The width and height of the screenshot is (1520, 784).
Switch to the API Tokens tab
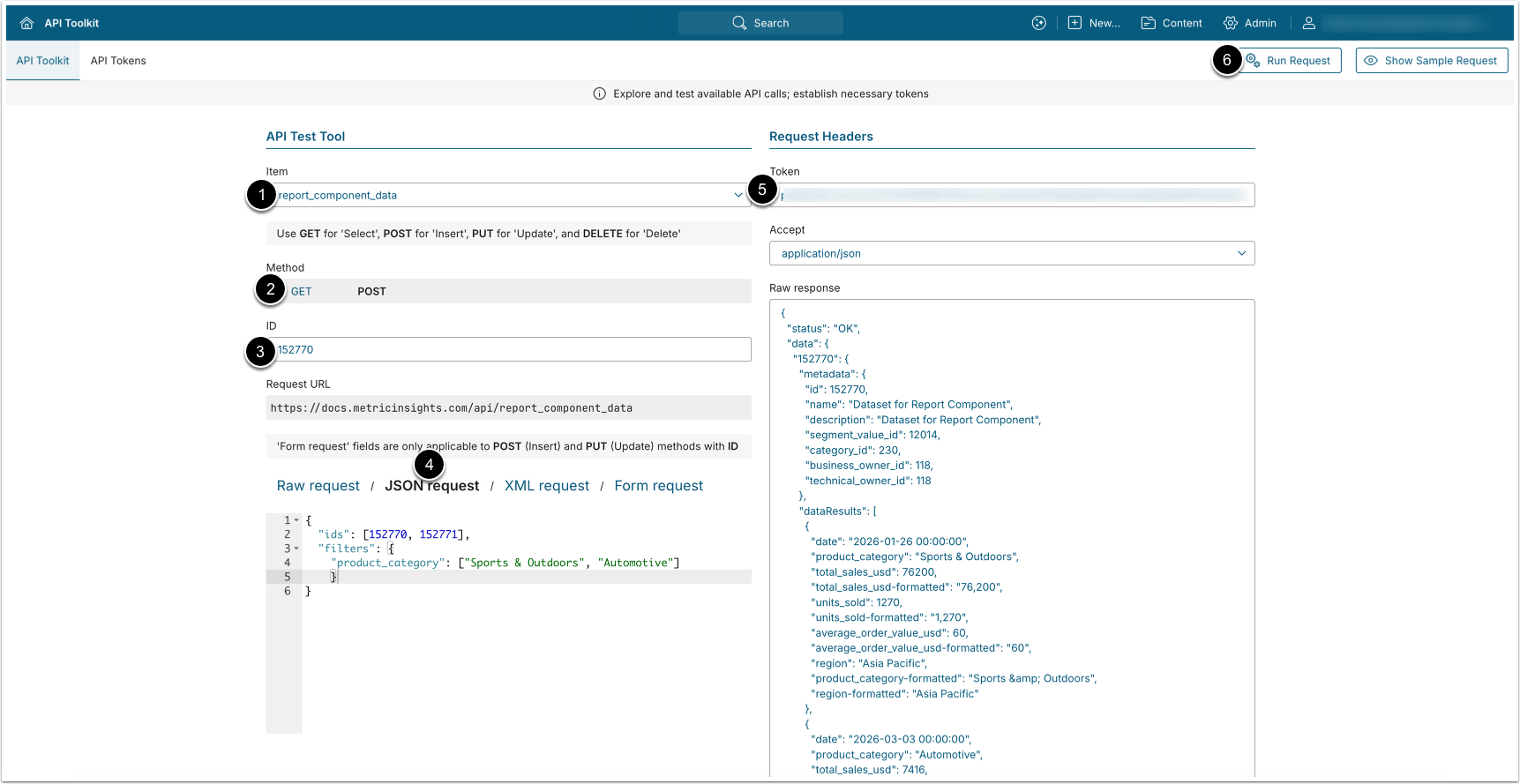click(118, 61)
